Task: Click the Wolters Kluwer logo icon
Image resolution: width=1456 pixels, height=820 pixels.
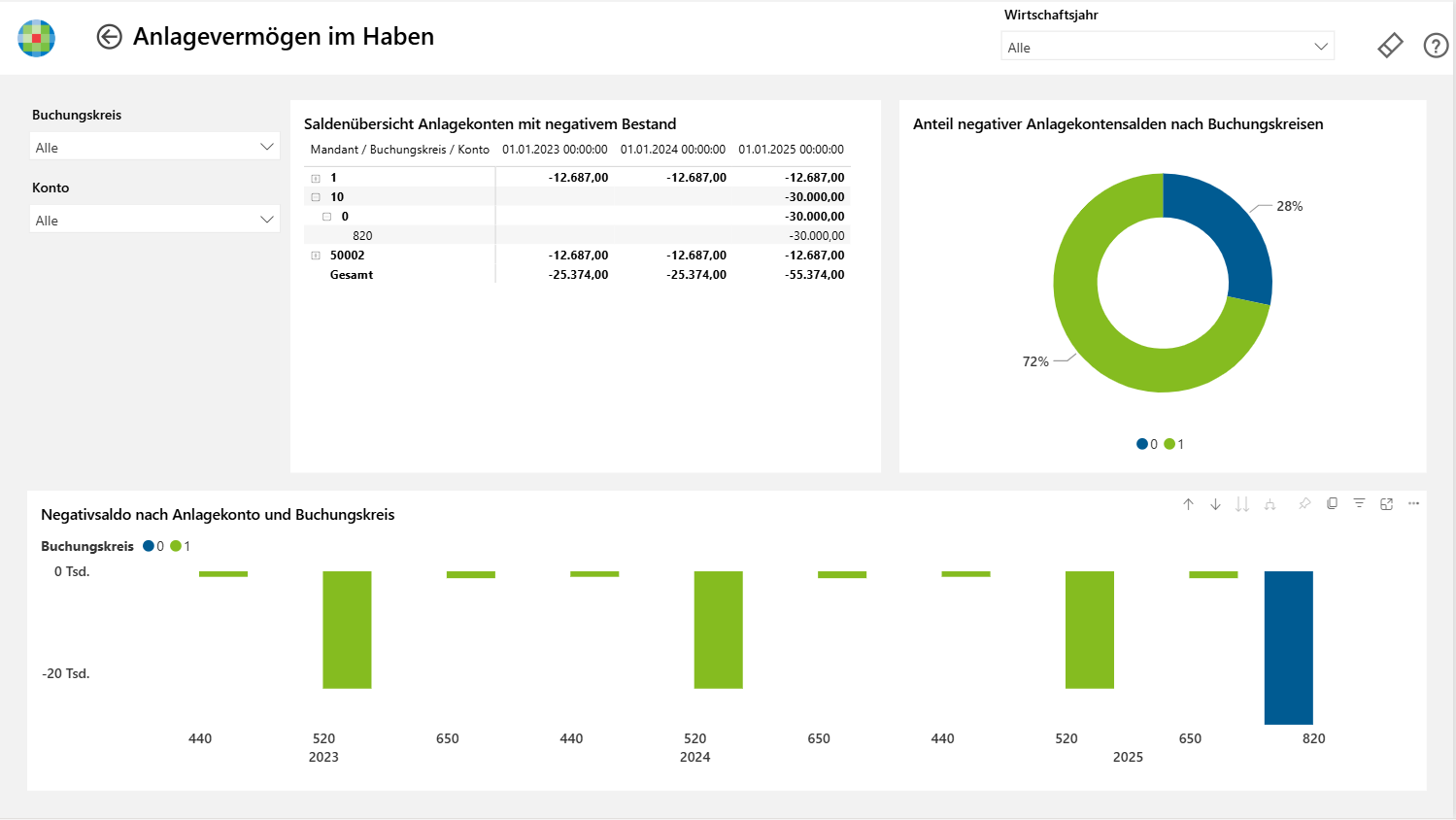Action: (x=37, y=38)
